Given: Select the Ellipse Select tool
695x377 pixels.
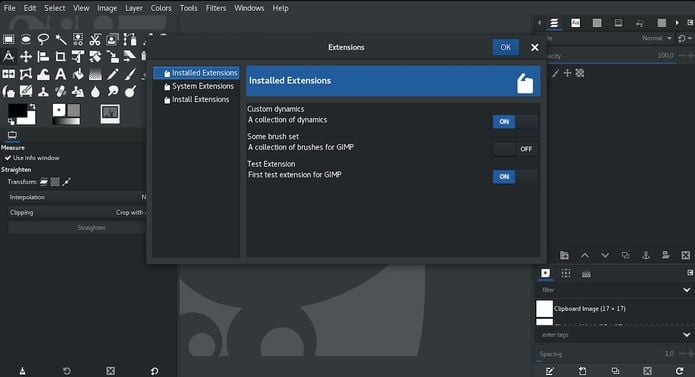Looking at the screenshot, I should point(26,39).
